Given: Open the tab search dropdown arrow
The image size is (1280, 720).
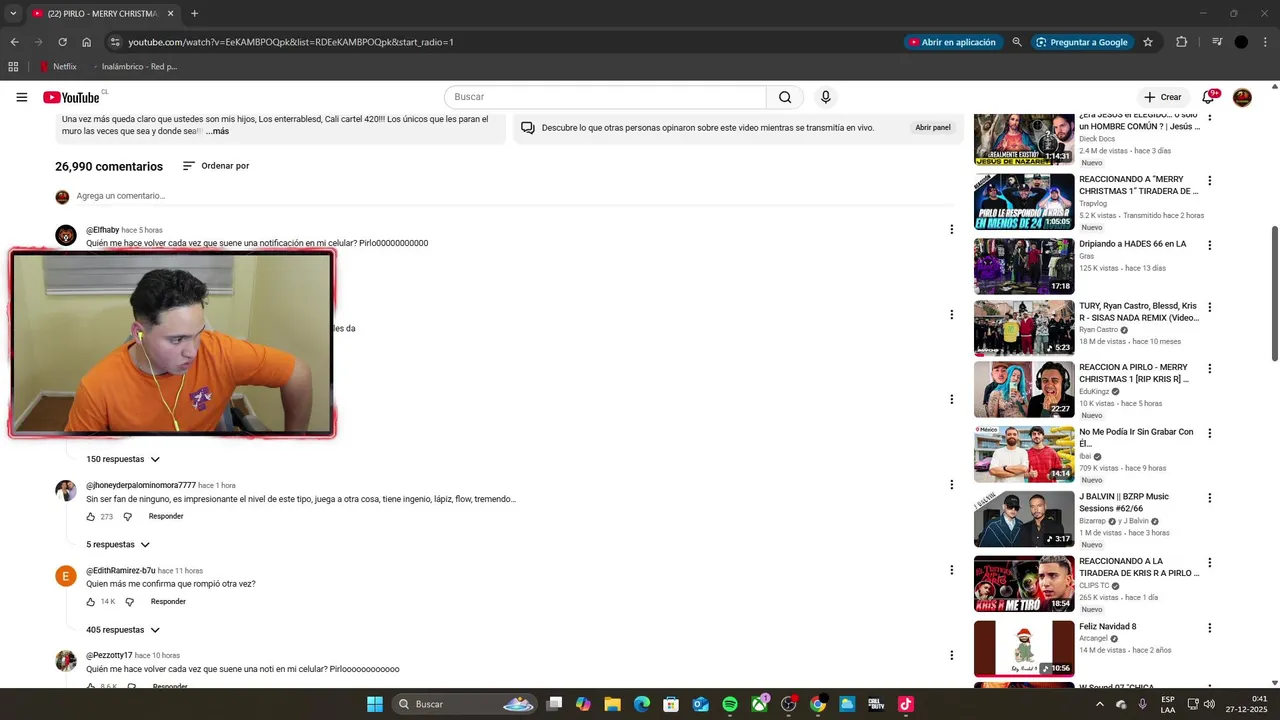Looking at the screenshot, I should tap(13, 14).
